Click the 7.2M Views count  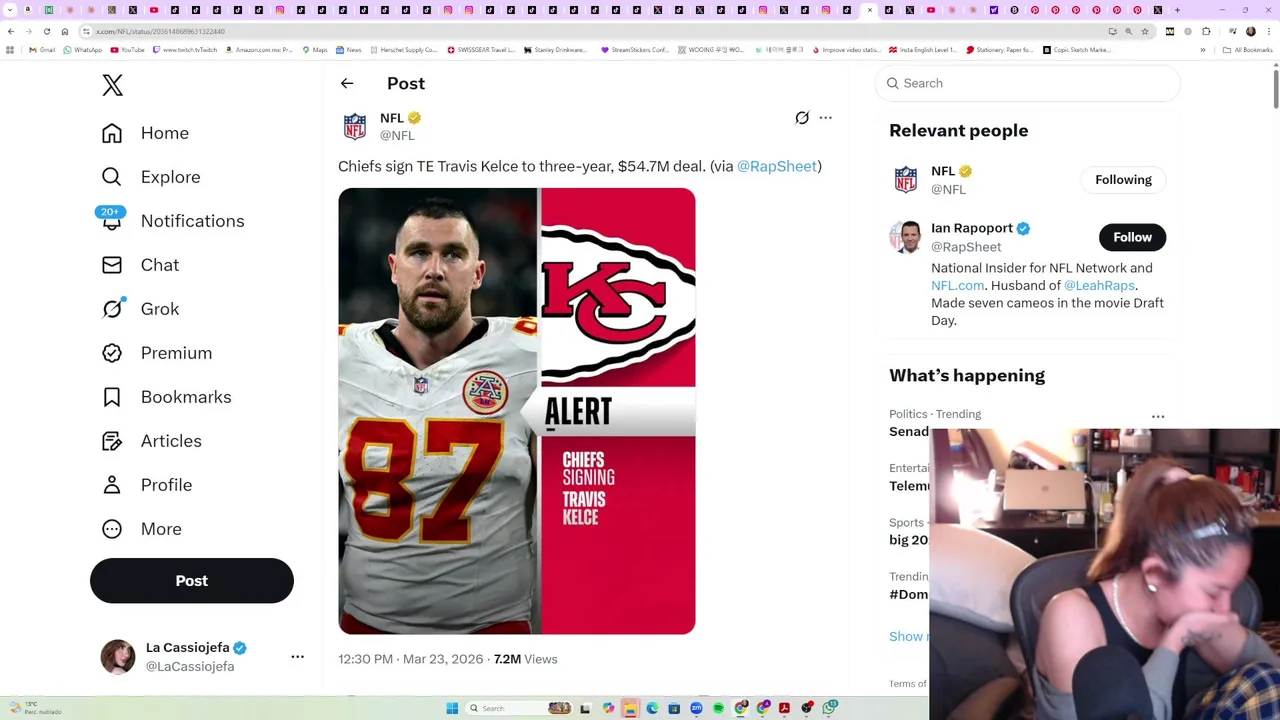coord(525,660)
